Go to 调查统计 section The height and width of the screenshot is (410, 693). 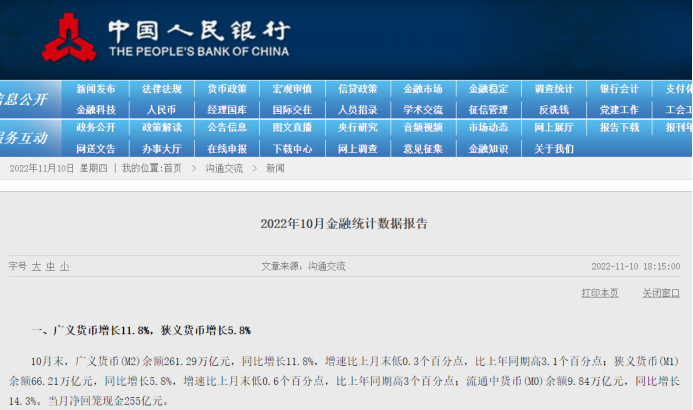(x=553, y=89)
